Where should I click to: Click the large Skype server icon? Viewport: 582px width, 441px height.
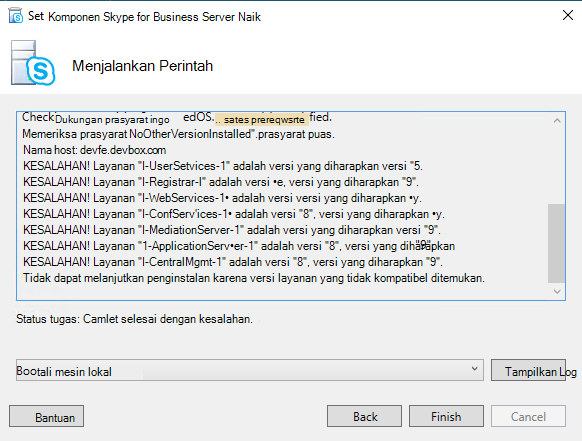pos(33,63)
